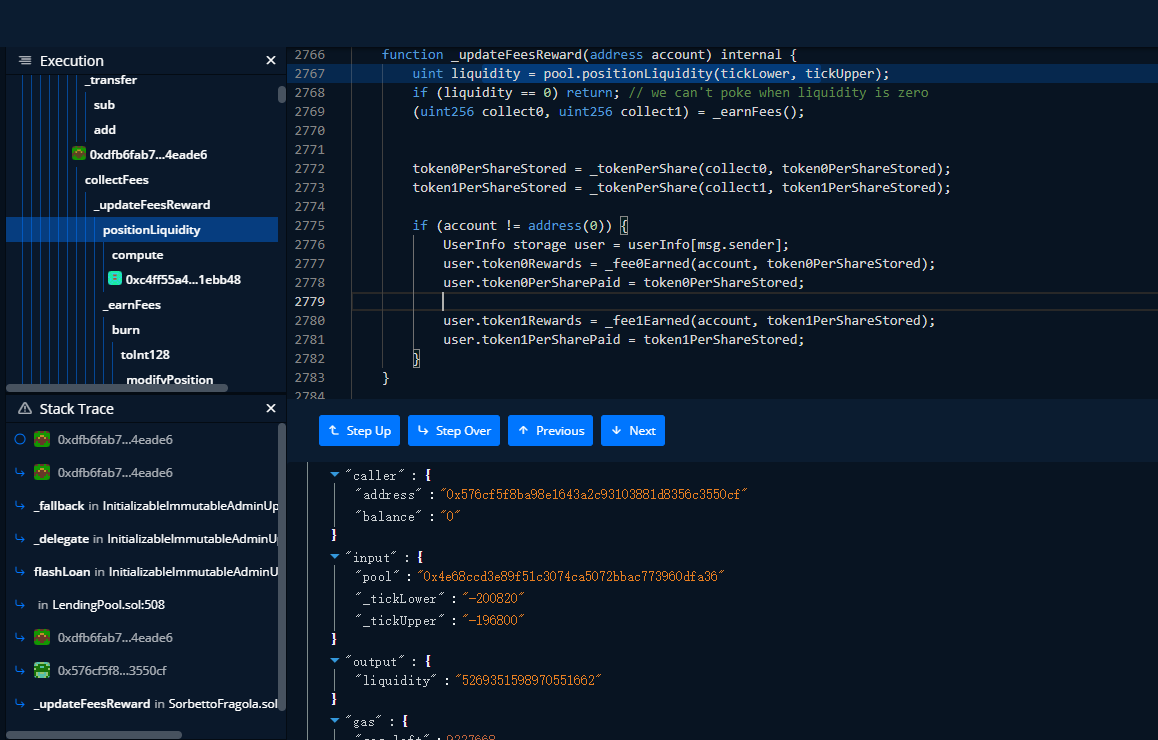Click code line number 2775
Viewport: 1158px width, 740px height.
point(309,226)
